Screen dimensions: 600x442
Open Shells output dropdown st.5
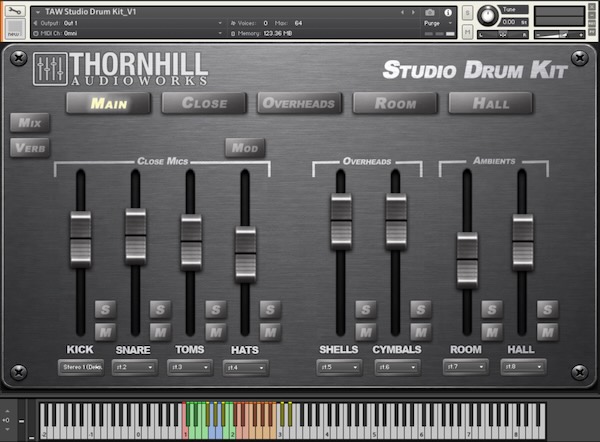point(339,367)
